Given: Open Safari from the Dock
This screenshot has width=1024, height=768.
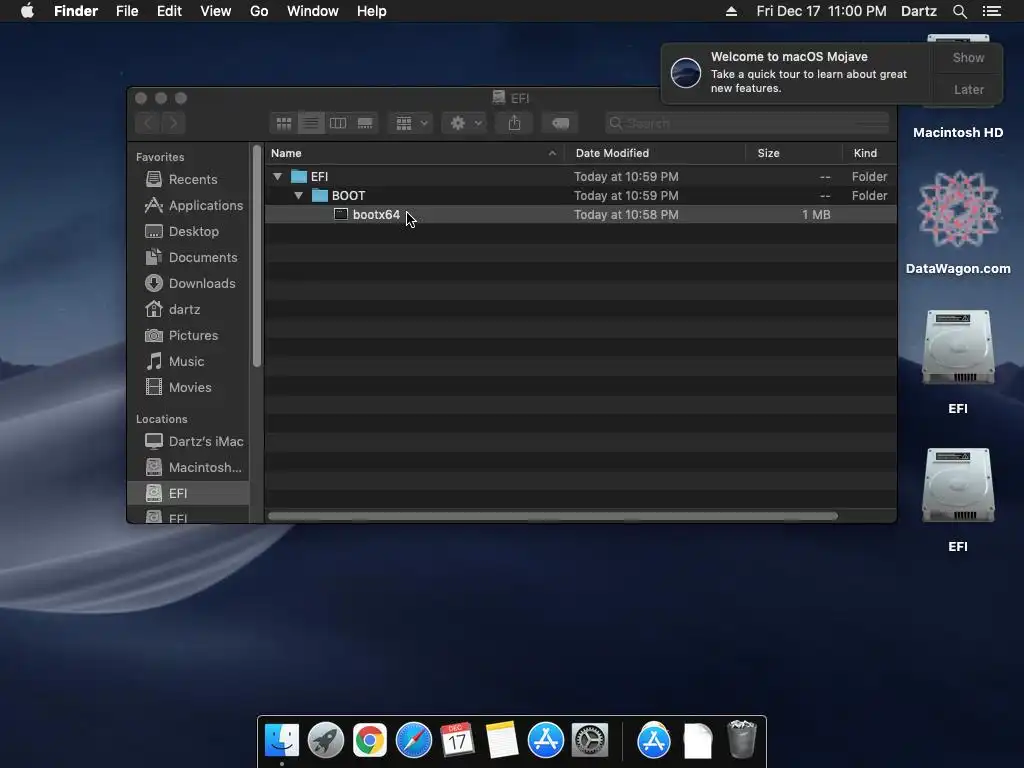Looking at the screenshot, I should click(x=413, y=740).
